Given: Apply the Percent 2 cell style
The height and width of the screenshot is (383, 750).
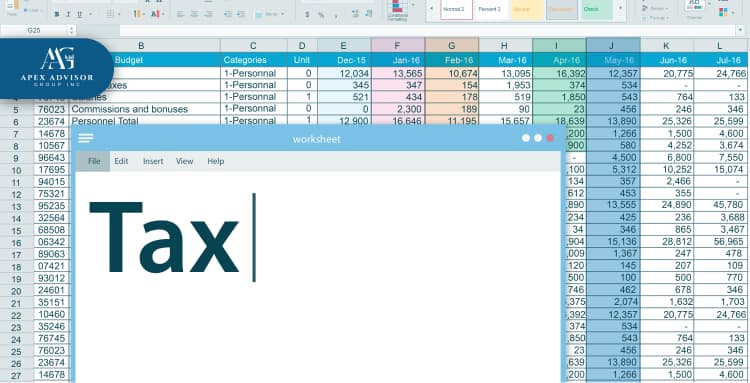Looking at the screenshot, I should tap(491, 10).
